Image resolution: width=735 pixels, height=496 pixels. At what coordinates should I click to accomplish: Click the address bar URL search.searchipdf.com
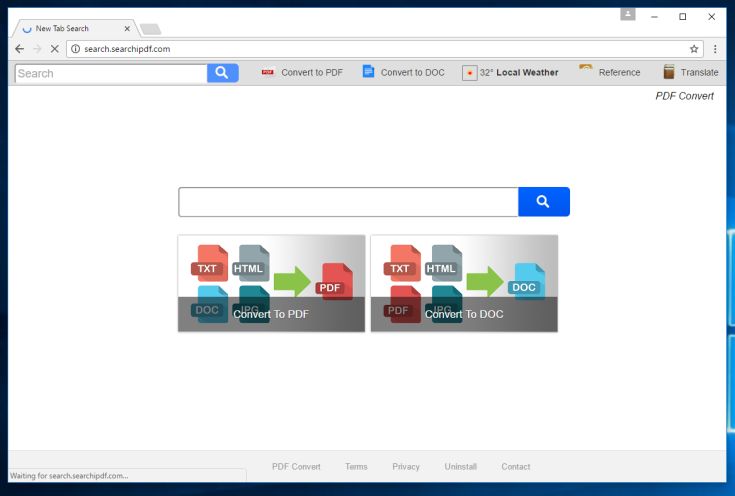pyautogui.click(x=127, y=49)
